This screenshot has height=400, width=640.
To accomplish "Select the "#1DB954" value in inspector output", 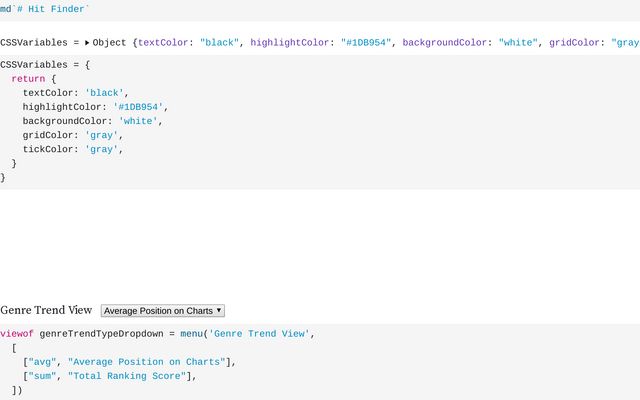I will click(366, 43).
